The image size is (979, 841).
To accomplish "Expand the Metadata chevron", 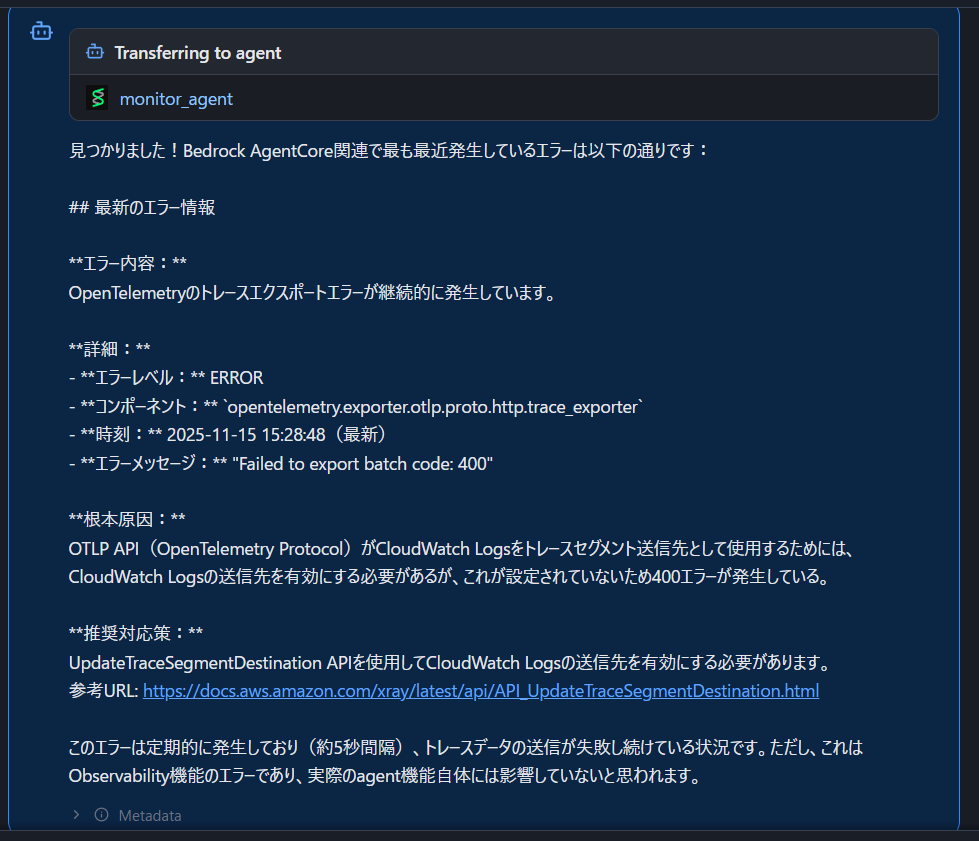I will click(76, 815).
